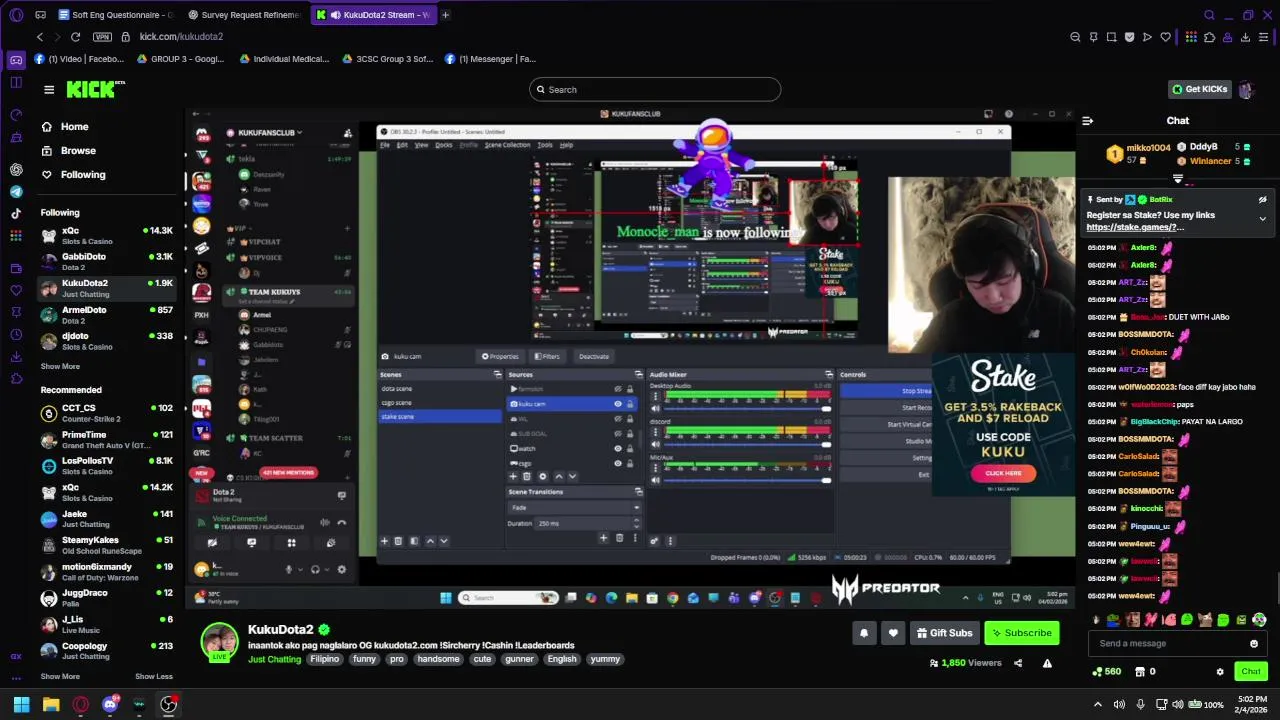Open a new browser tab
The width and height of the screenshot is (1280, 720).
[445, 15]
